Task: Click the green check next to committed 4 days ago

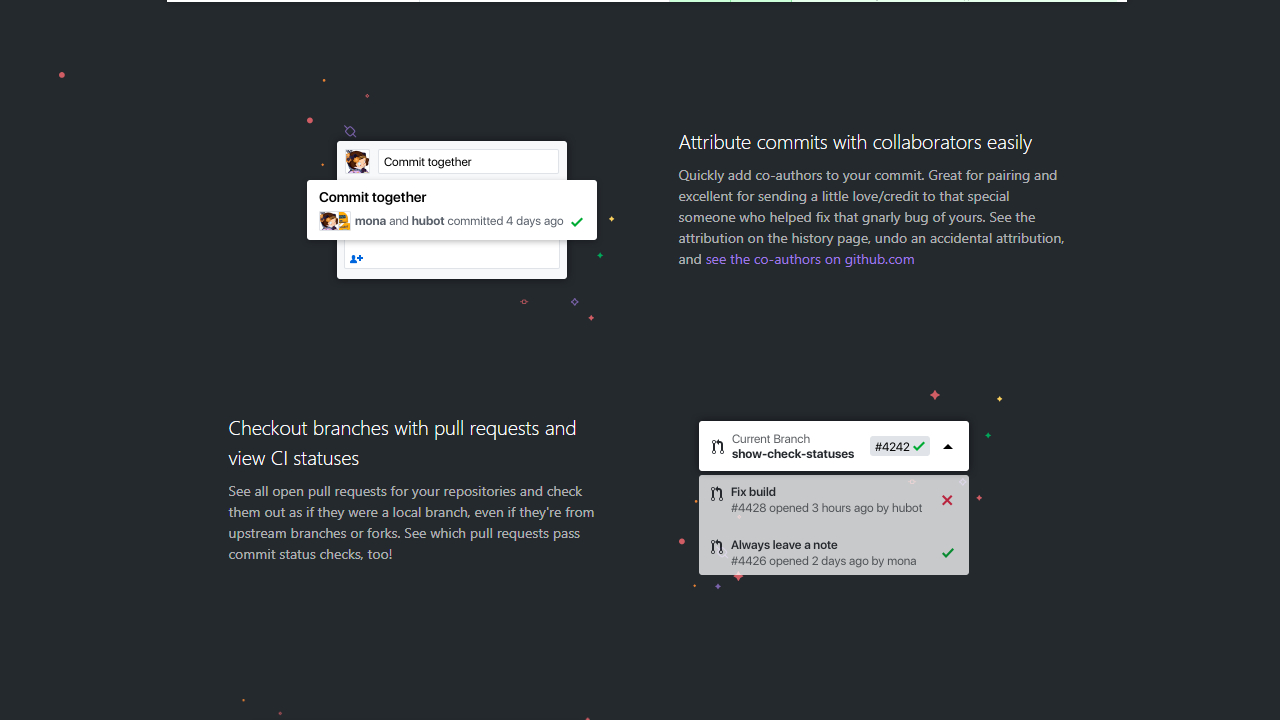Action: coord(577,221)
